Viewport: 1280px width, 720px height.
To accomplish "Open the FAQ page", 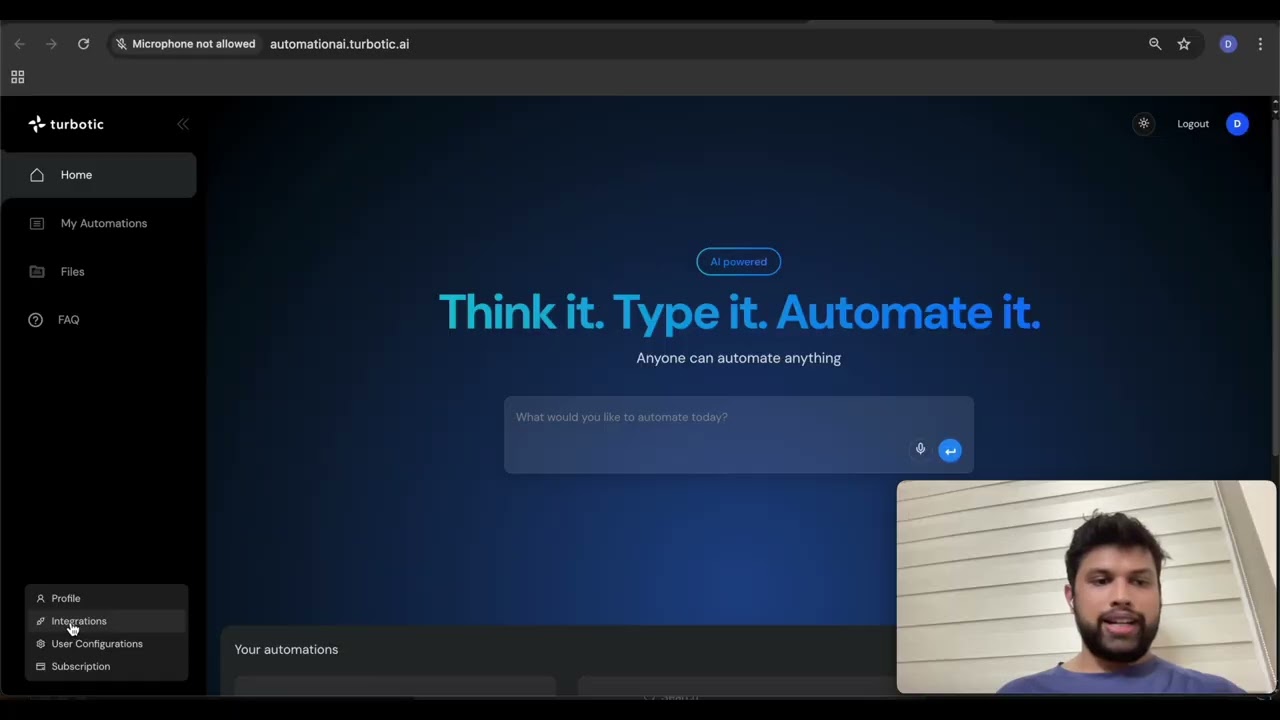I will (68, 320).
